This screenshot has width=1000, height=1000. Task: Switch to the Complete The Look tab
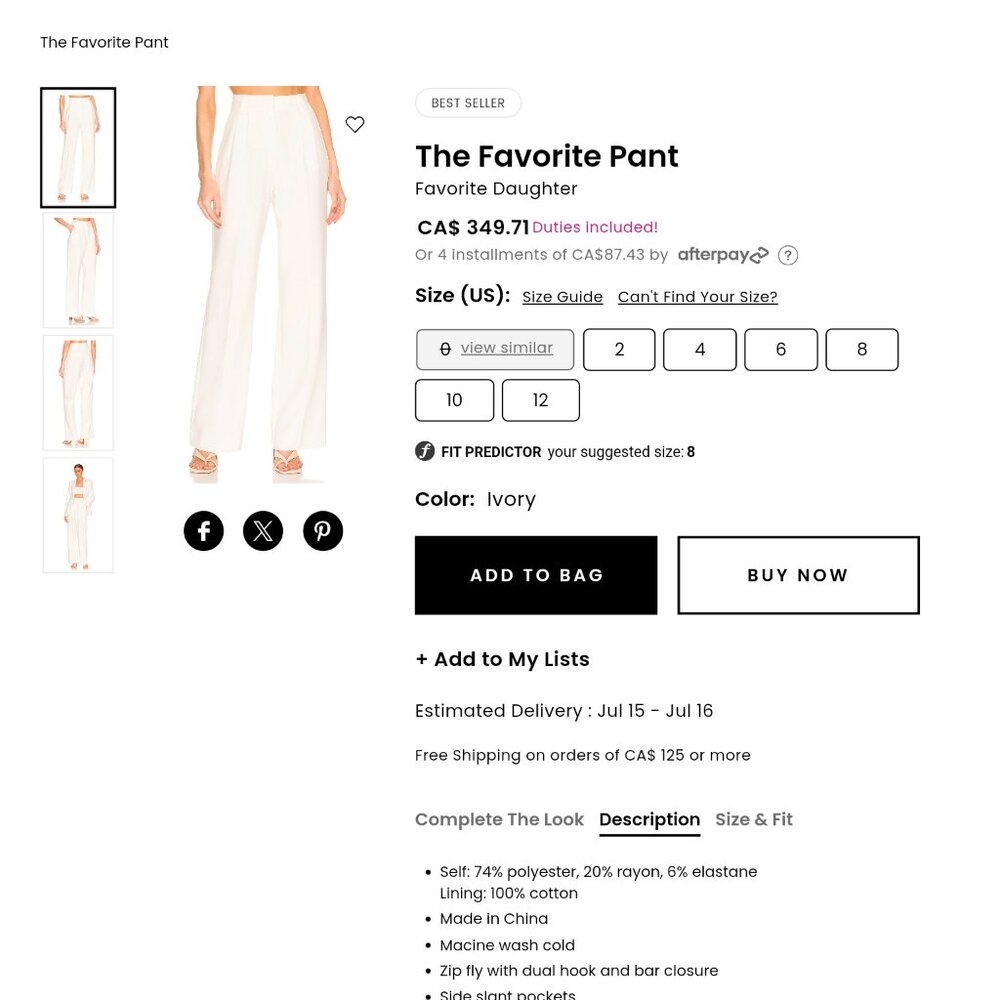[x=499, y=819]
